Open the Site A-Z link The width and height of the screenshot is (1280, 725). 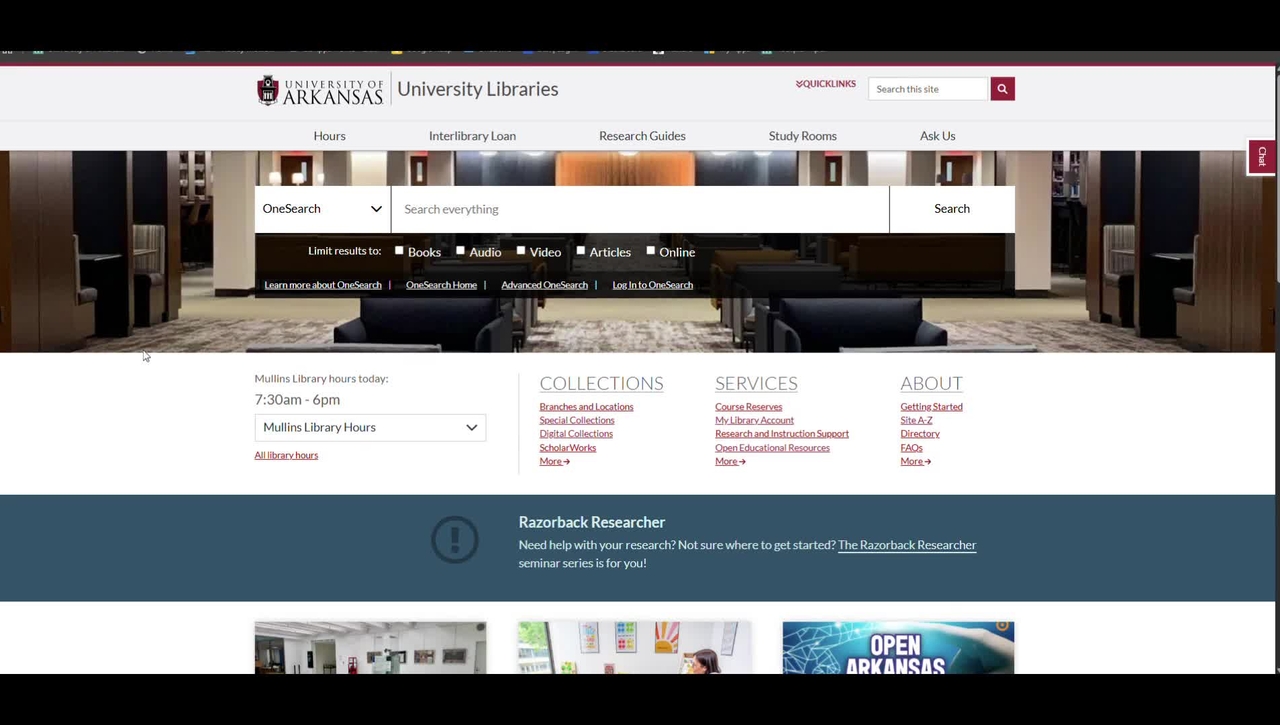point(916,420)
